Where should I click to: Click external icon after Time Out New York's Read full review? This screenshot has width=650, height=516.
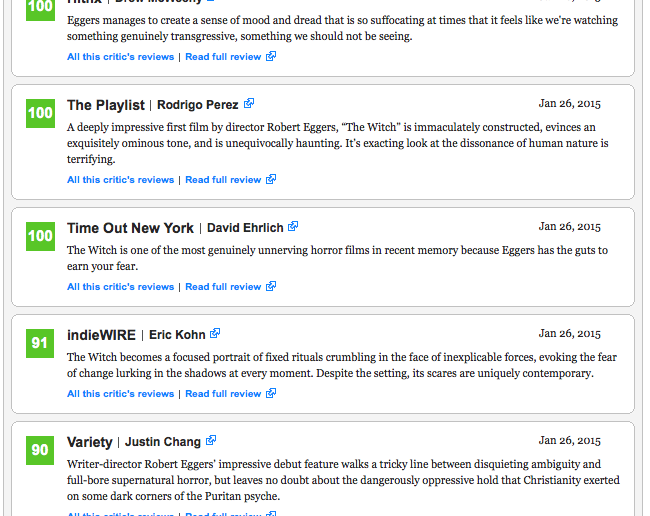point(271,286)
